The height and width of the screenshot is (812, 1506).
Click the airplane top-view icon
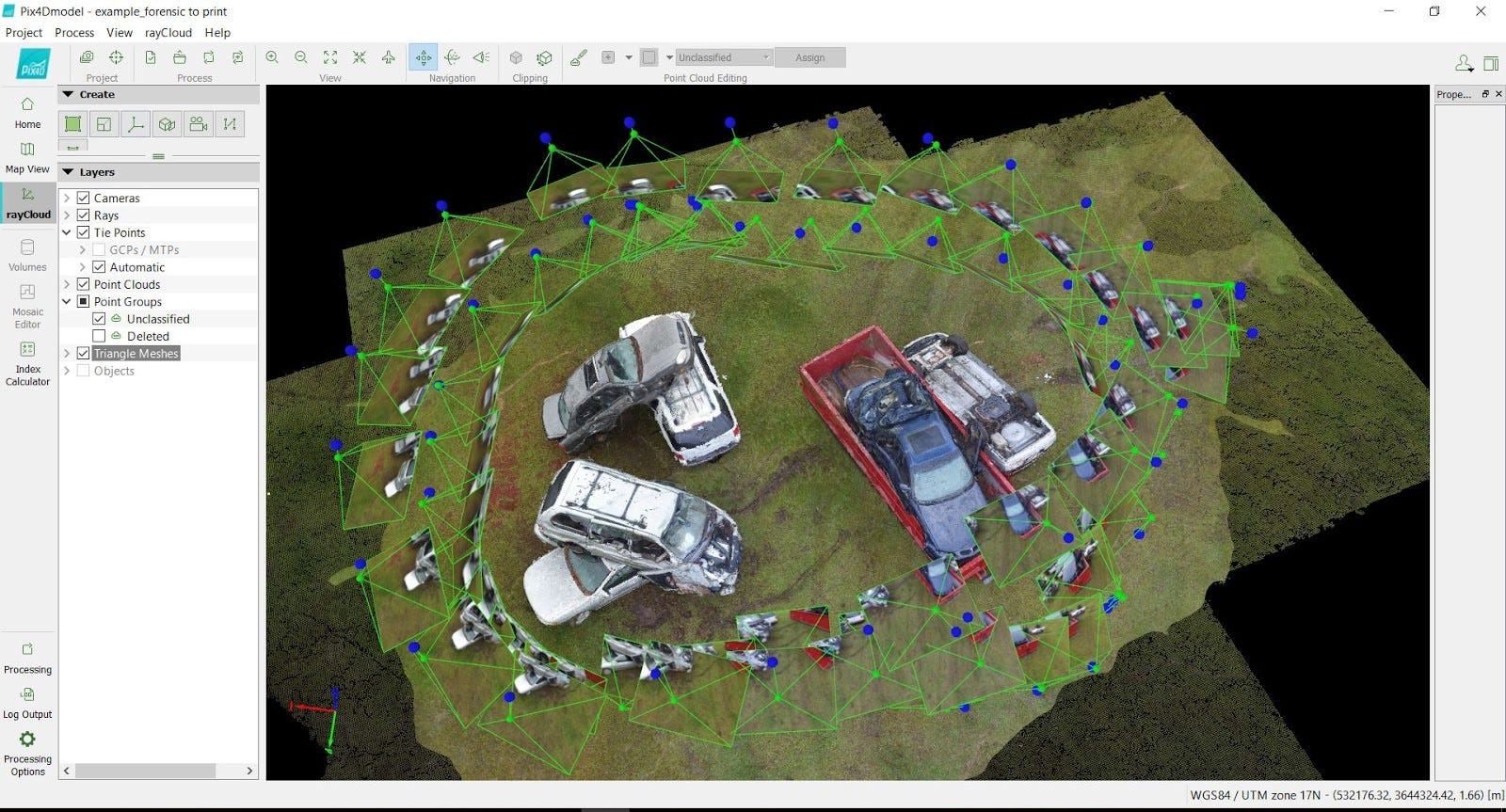click(x=389, y=57)
